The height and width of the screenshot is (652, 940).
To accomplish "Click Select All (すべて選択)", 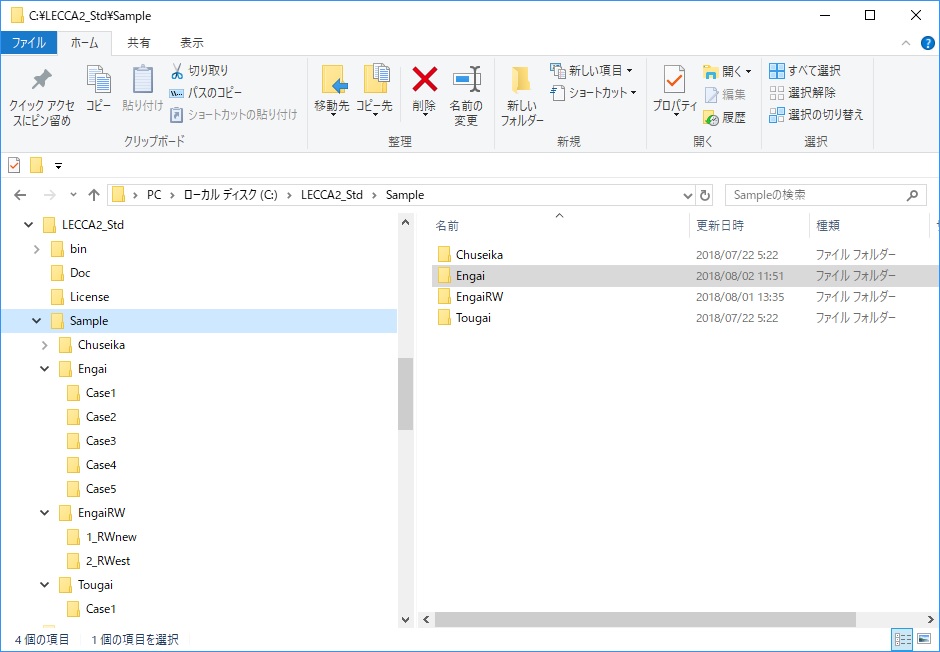I will click(x=804, y=70).
